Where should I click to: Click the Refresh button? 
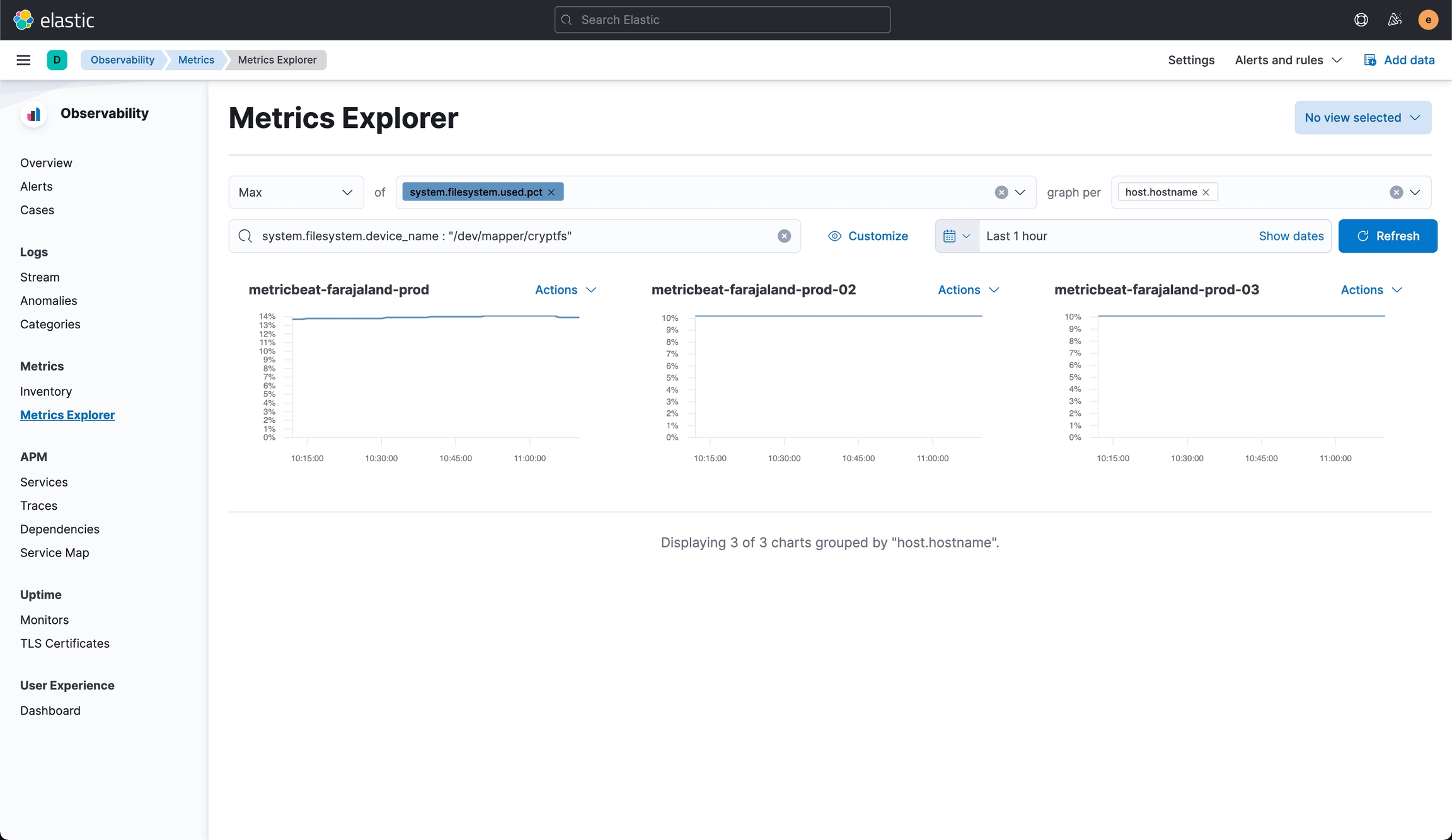point(1387,236)
